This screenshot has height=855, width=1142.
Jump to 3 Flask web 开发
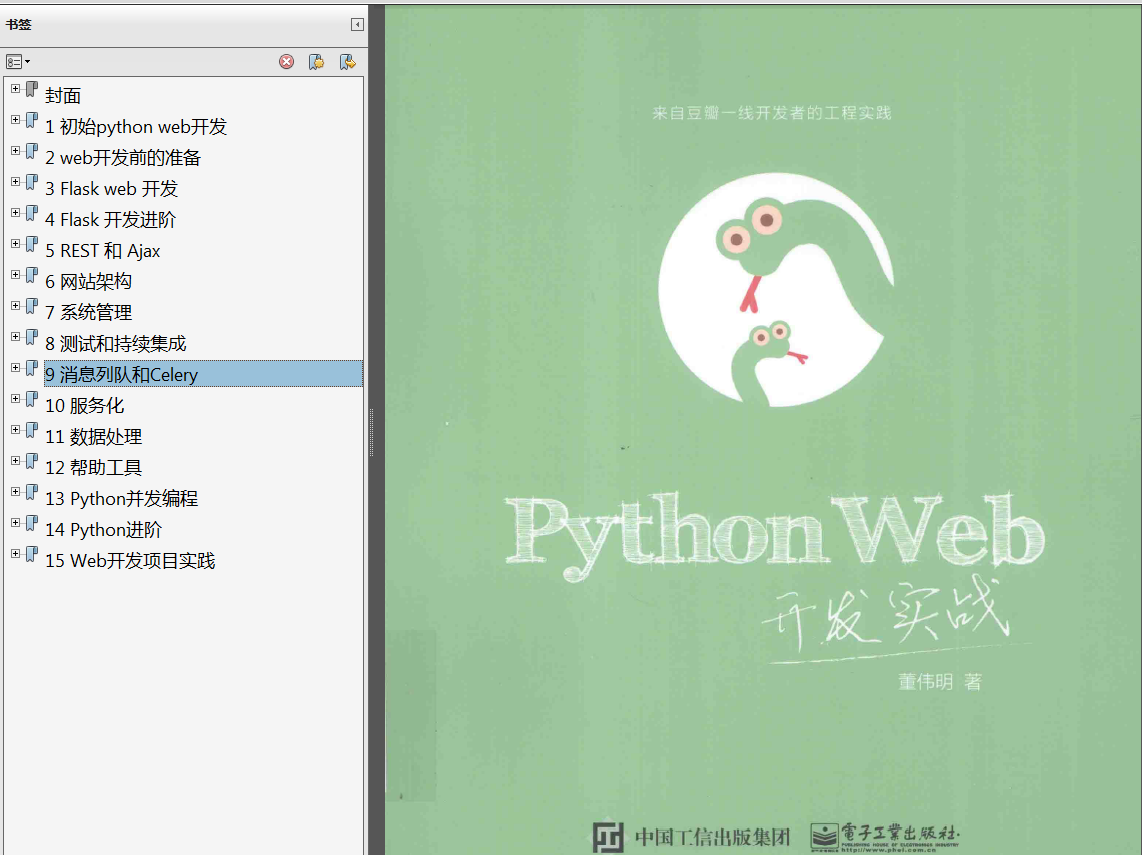(111, 189)
